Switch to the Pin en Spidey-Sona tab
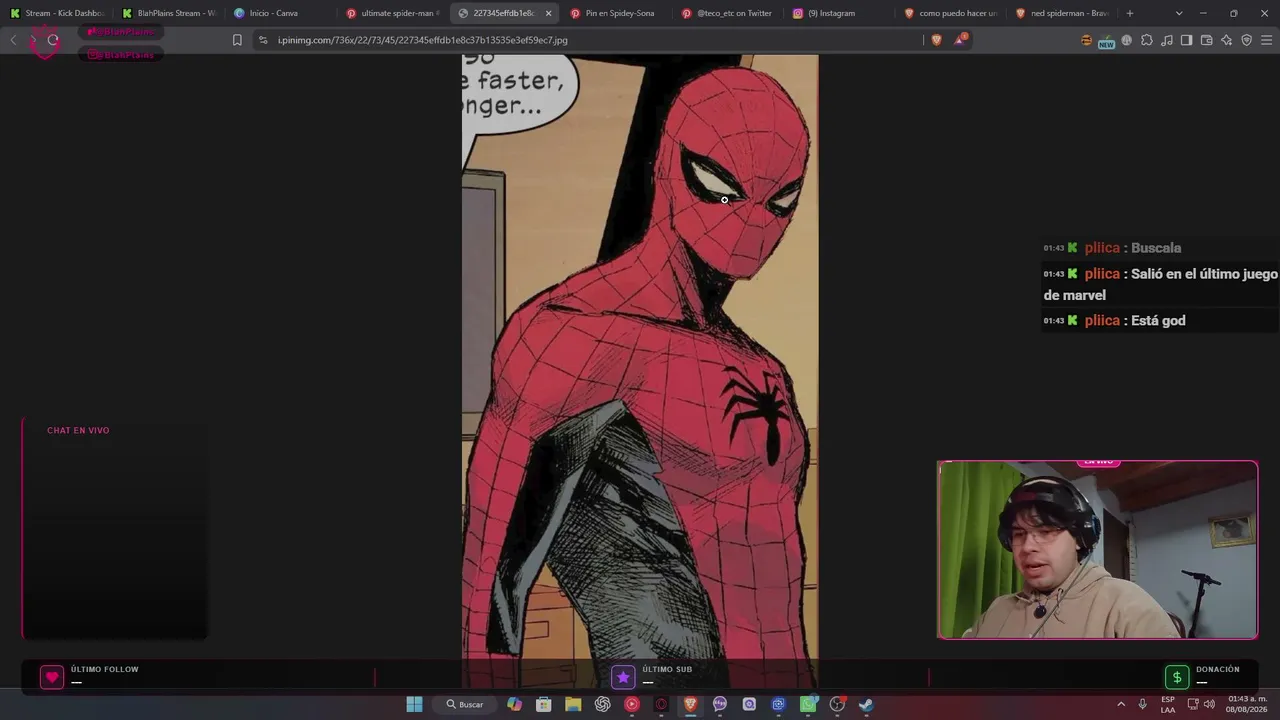1280x720 pixels. point(617,13)
